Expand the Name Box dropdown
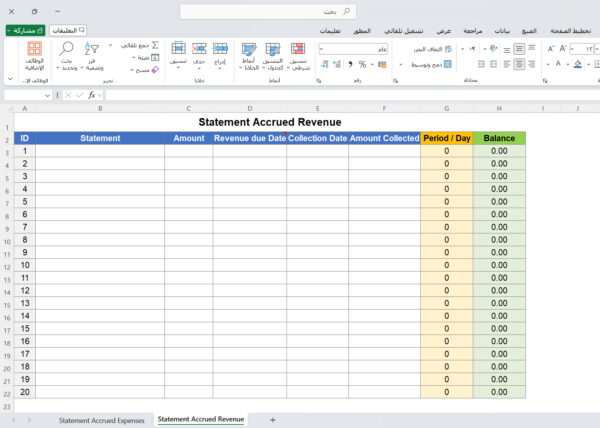This screenshot has width=600, height=428. click(47, 95)
